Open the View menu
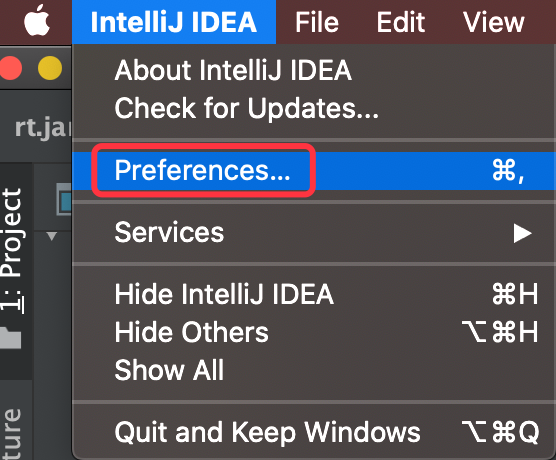The height and width of the screenshot is (460, 556). [x=494, y=22]
